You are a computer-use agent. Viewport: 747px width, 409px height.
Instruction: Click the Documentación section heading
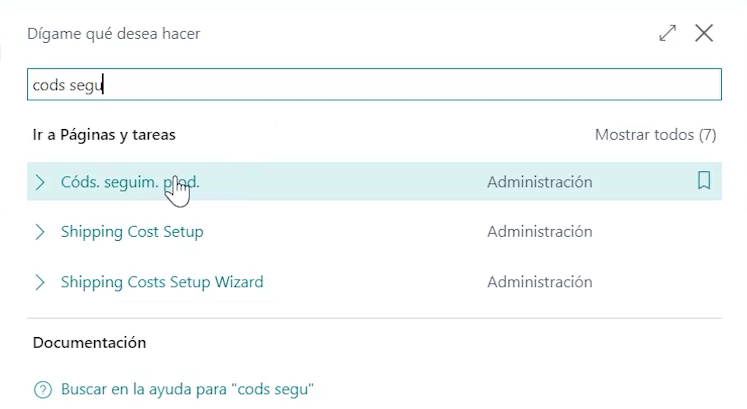coord(89,342)
